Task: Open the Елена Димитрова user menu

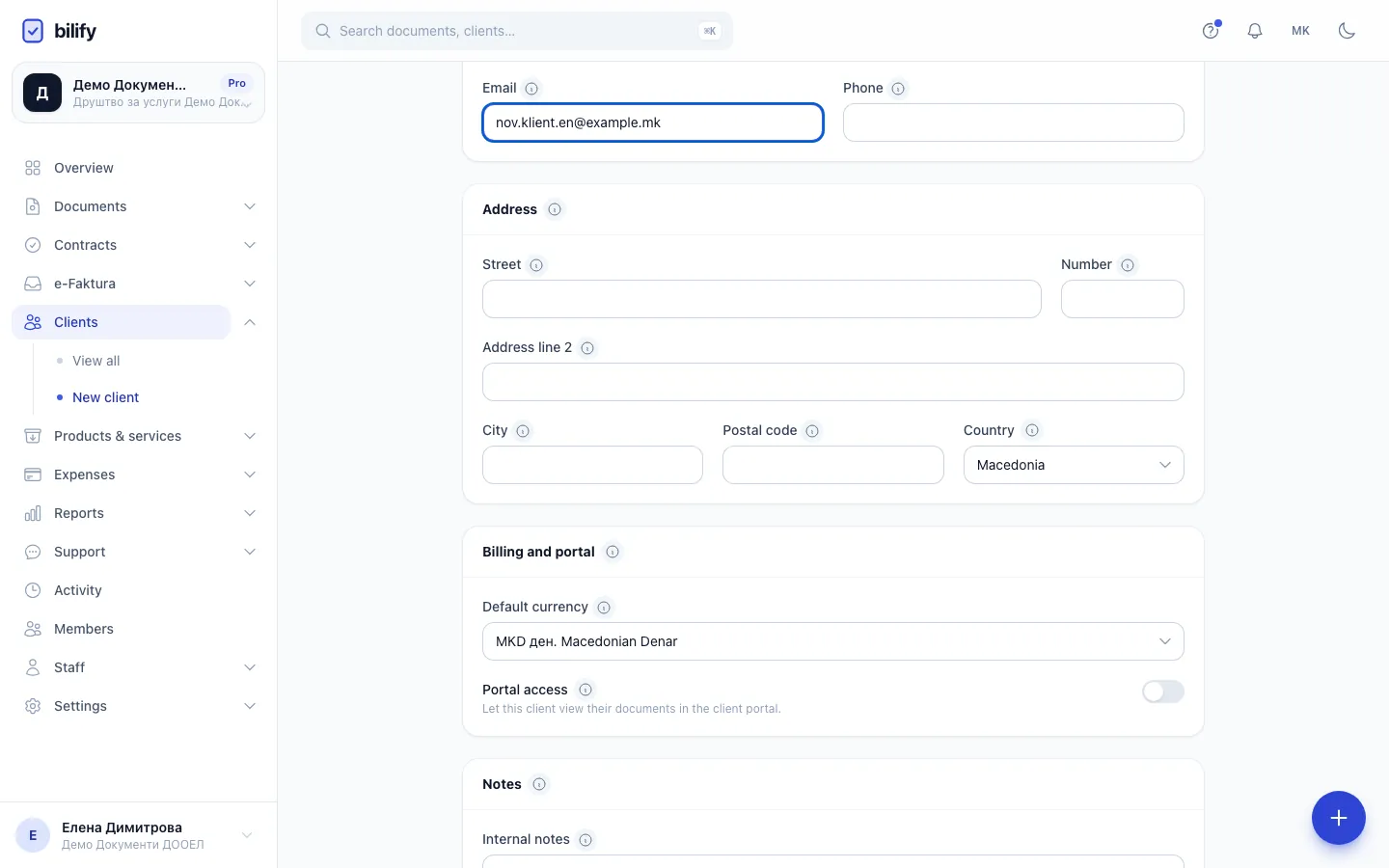Action: point(139,835)
